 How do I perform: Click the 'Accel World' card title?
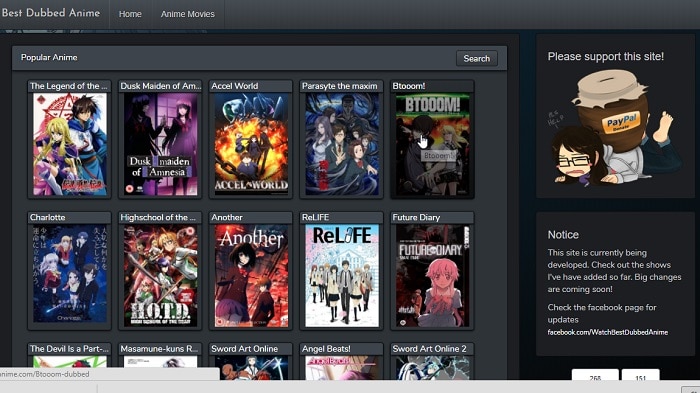234,86
